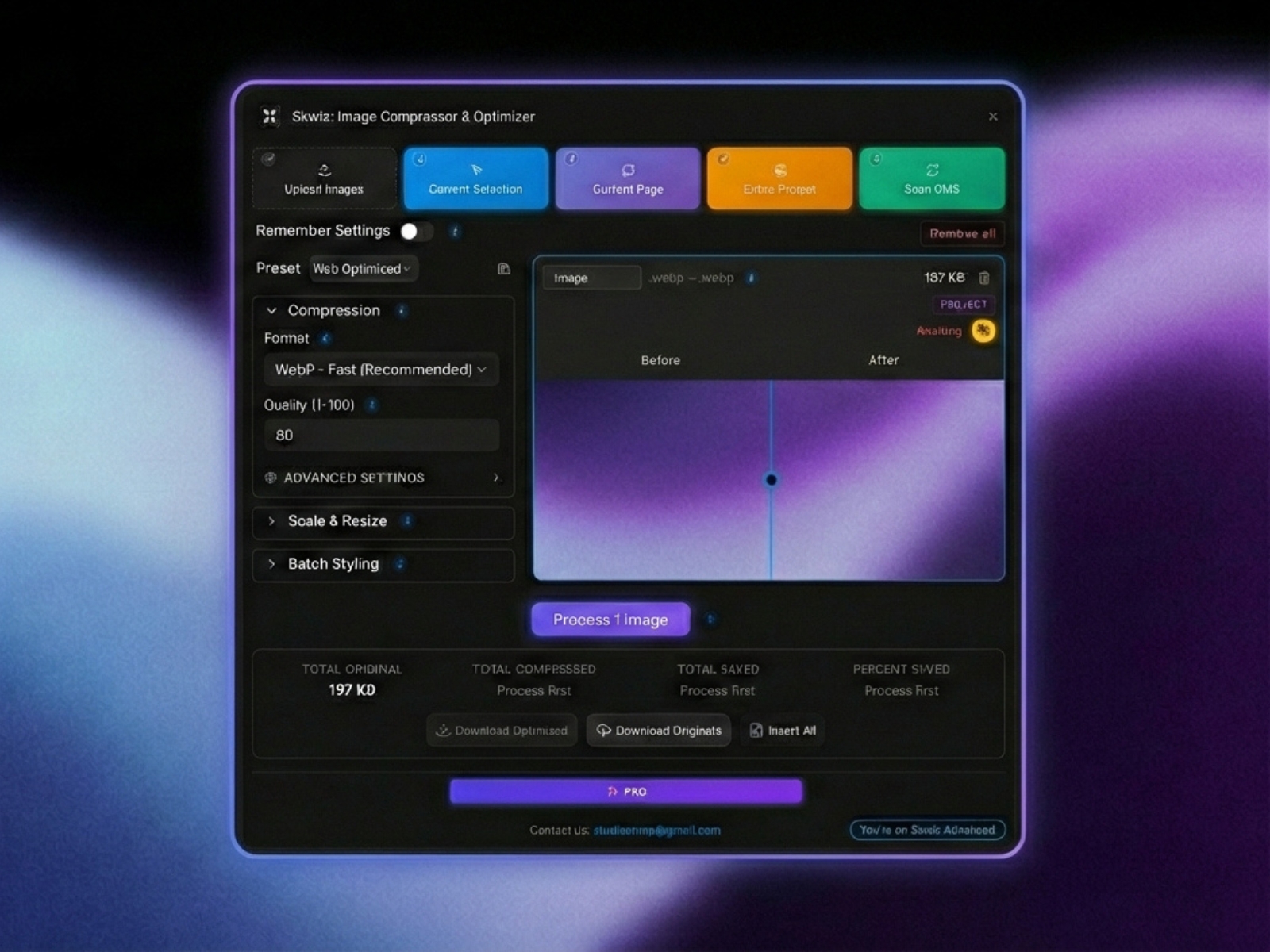Open the Advanced Settings gear icon
The width and height of the screenshot is (1270, 952).
[272, 478]
